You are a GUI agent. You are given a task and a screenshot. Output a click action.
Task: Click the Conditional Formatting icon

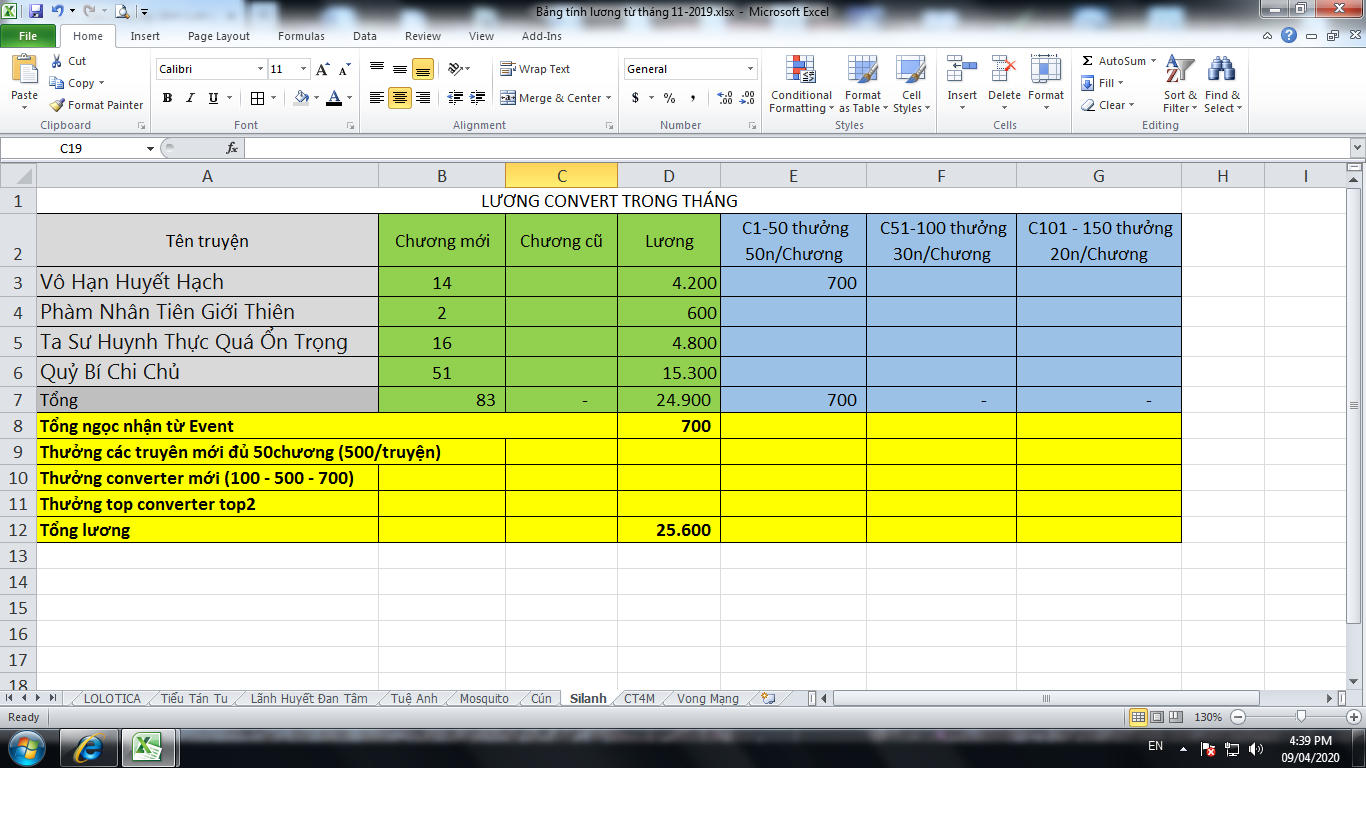click(x=800, y=72)
